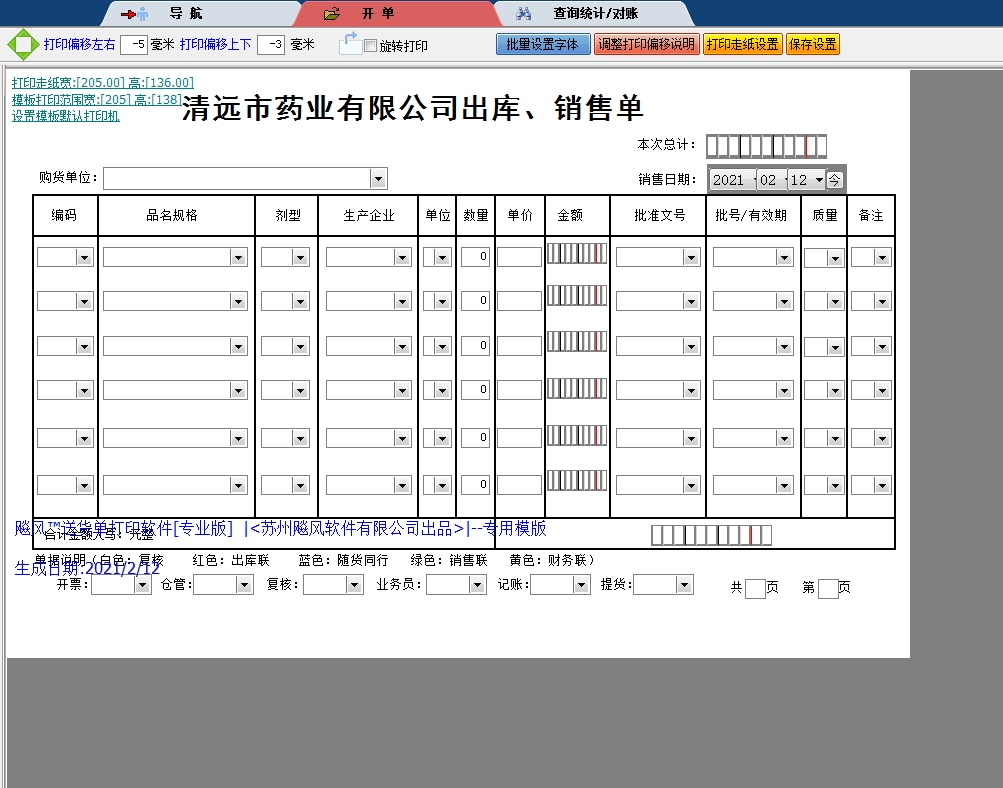This screenshot has width=1003, height=788.
Task: Click the 保存设置 button
Action: click(812, 44)
